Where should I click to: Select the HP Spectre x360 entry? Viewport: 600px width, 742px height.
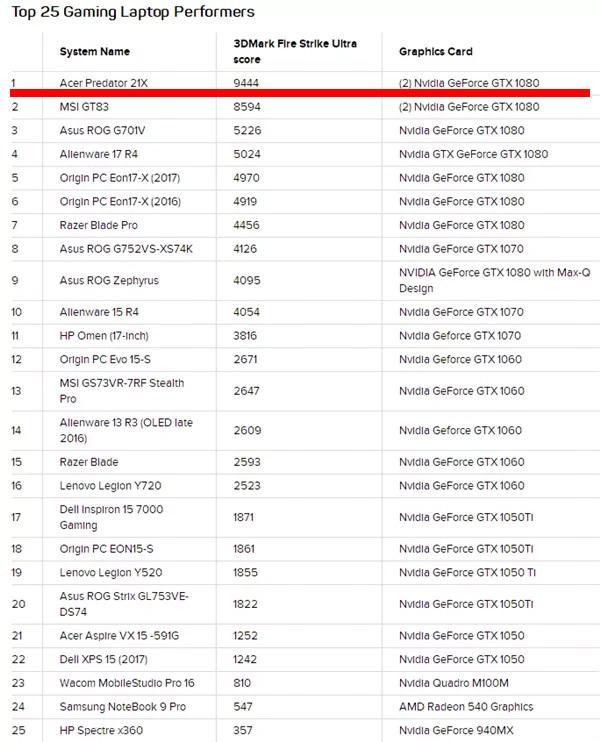pos(100,730)
